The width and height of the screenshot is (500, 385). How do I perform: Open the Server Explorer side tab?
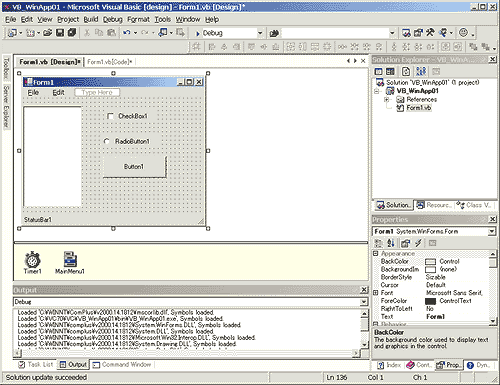[6, 106]
